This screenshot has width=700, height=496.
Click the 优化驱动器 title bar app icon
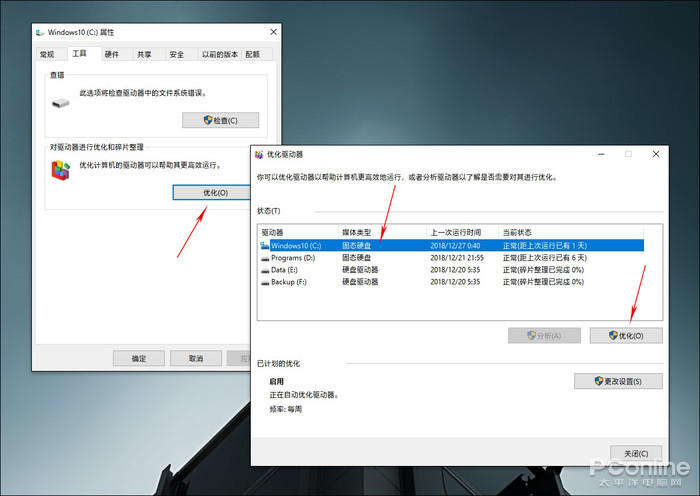pyautogui.click(x=259, y=154)
